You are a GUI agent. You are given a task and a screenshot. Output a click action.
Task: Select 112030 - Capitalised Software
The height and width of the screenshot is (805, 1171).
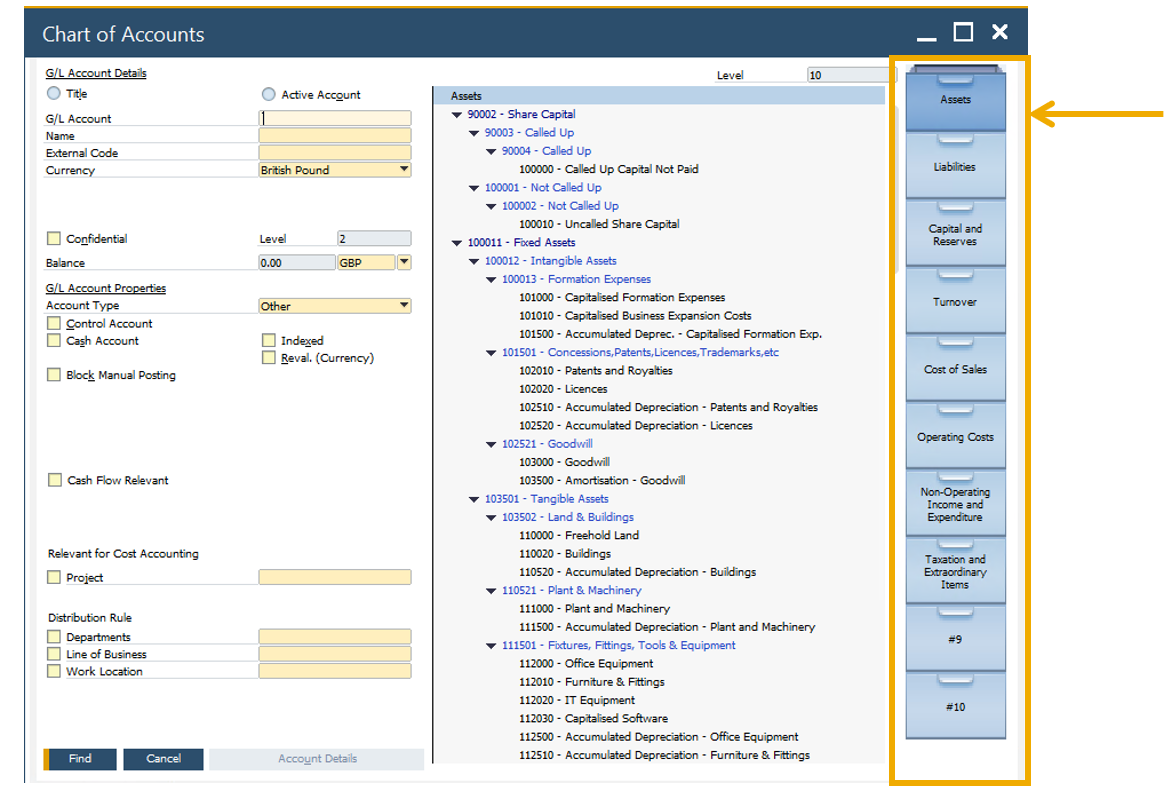tap(594, 718)
